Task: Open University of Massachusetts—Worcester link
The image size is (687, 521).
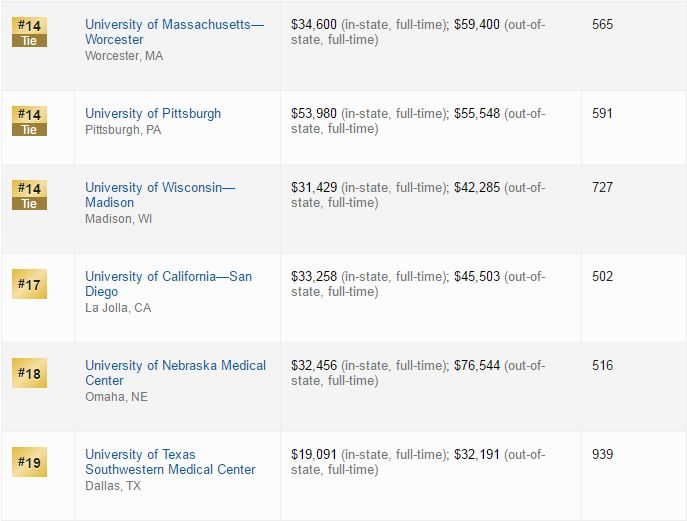Action: coord(174,32)
